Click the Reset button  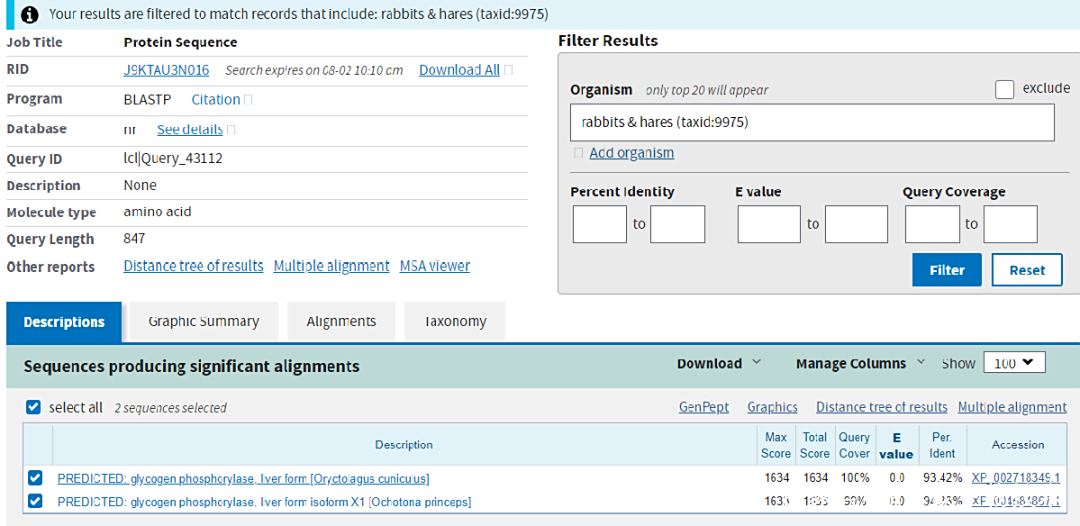point(1027,270)
